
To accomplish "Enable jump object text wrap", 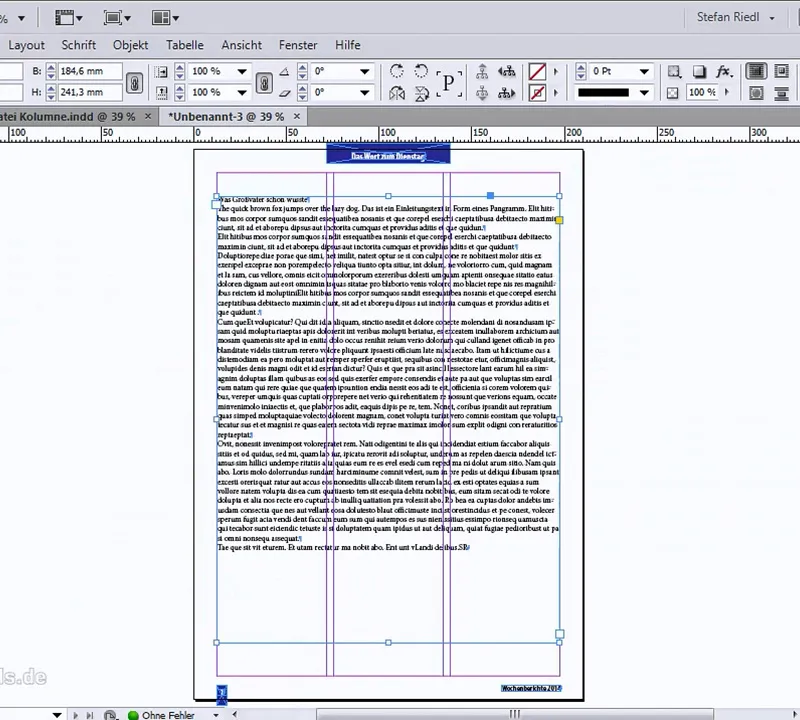I will tap(781, 93).
